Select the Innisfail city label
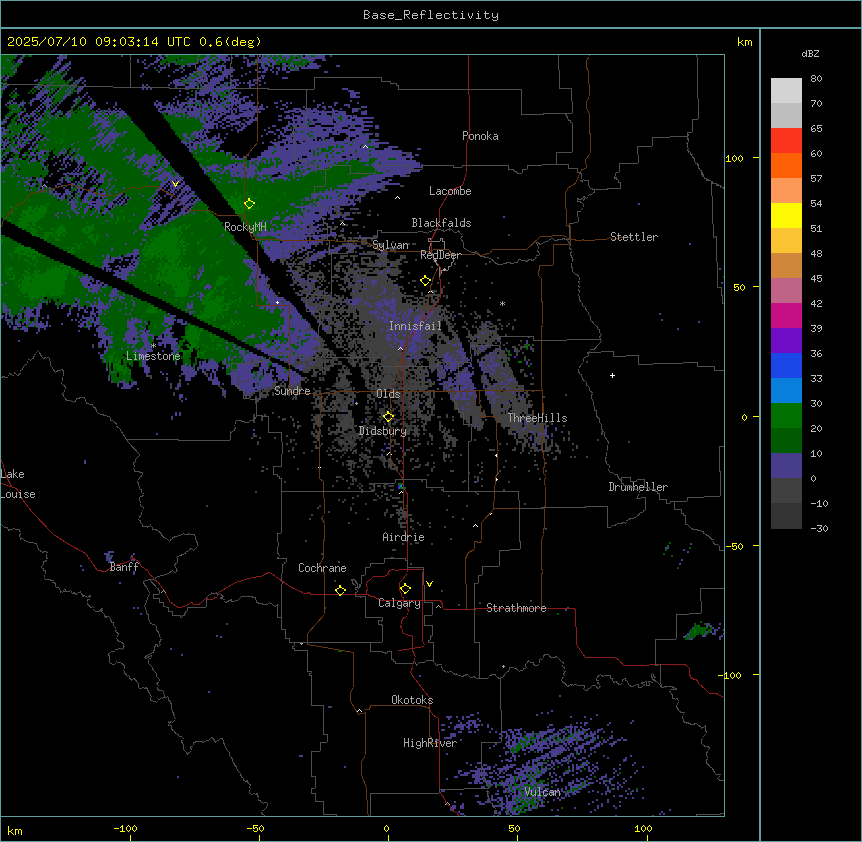This screenshot has width=862, height=842. coord(415,326)
